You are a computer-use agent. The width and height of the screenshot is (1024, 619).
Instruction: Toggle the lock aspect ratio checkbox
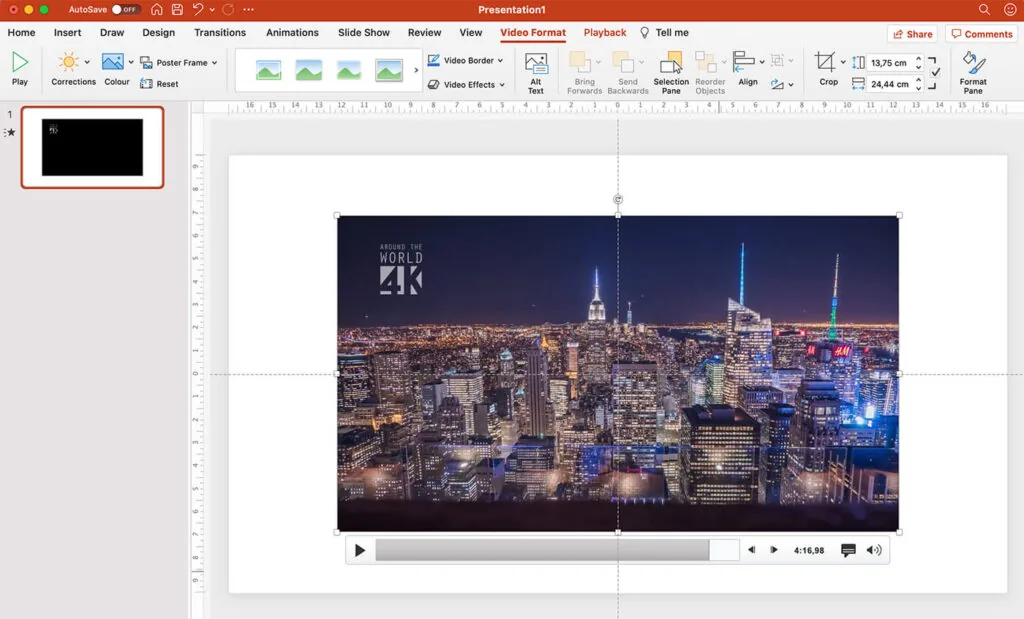coord(935,72)
